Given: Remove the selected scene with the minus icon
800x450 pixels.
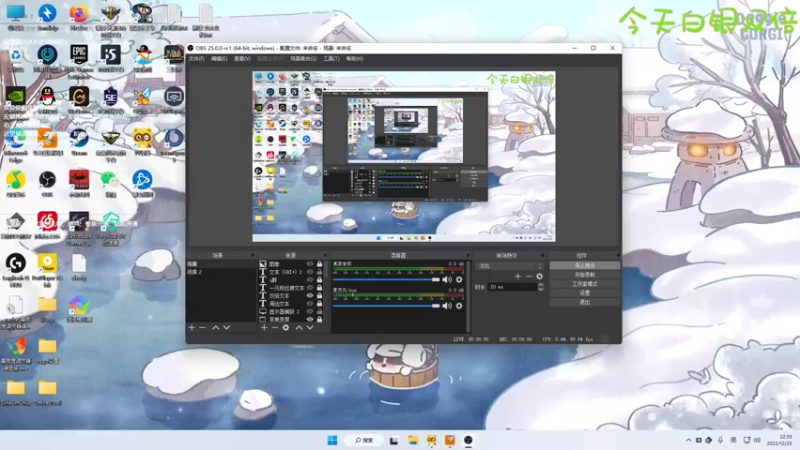Looking at the screenshot, I should (x=203, y=328).
